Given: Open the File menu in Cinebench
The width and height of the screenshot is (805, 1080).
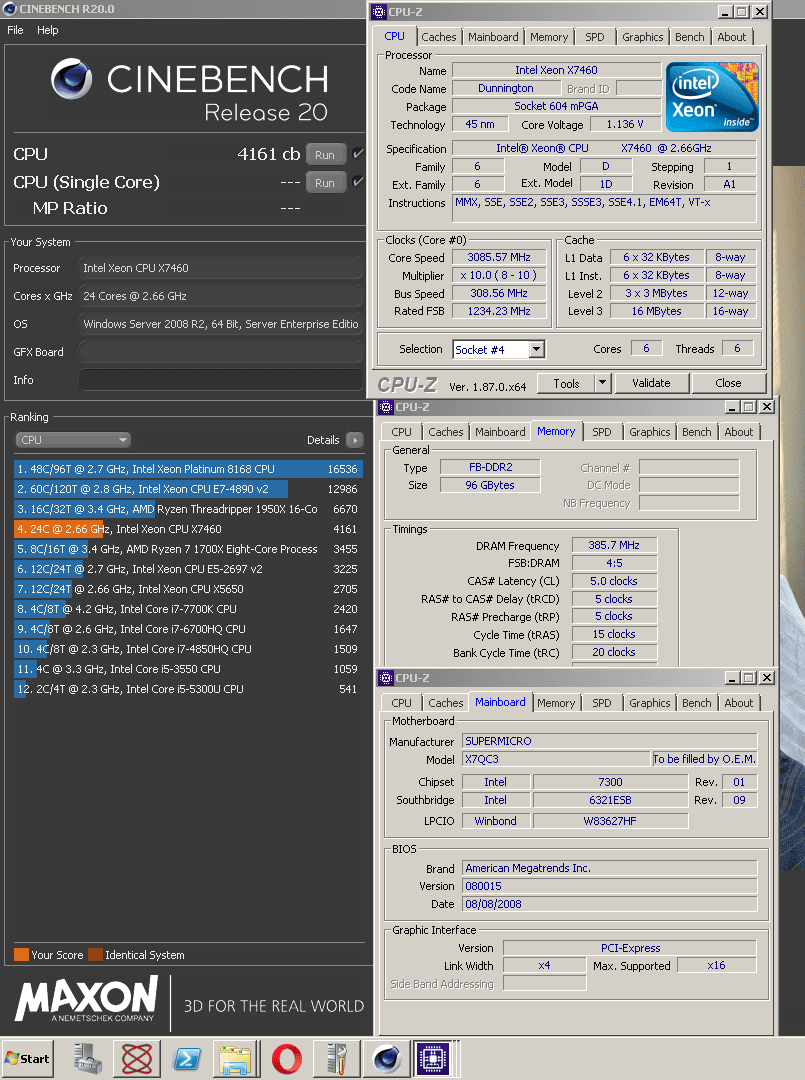Looking at the screenshot, I should (x=15, y=30).
